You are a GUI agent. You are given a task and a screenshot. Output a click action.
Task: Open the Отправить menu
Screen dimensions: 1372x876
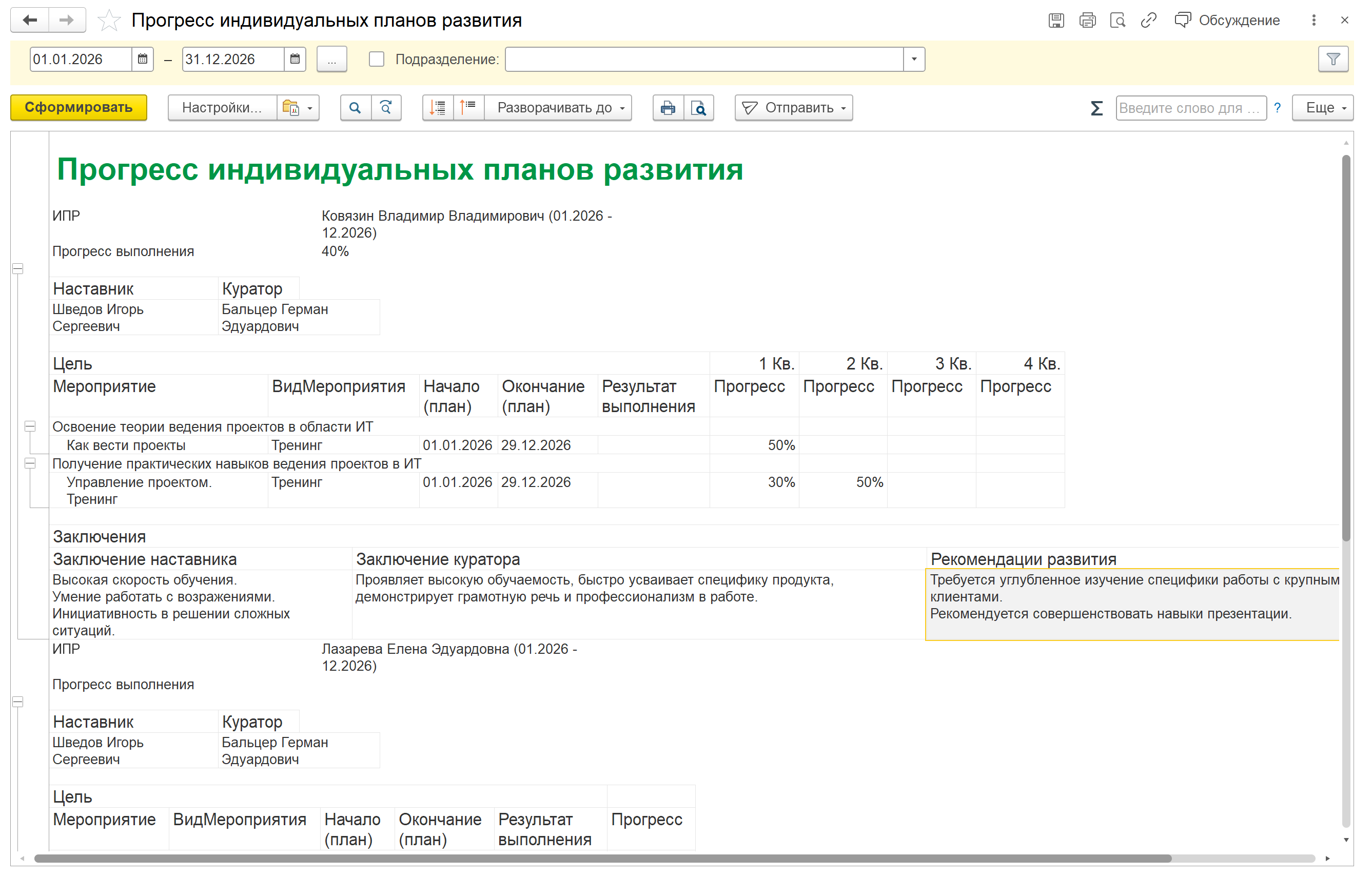point(794,108)
